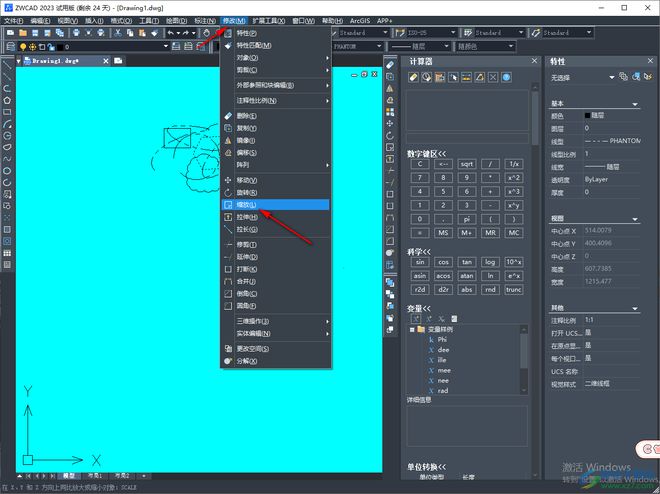Collapse the 变量样例 tree folder
This screenshot has width=660, height=494.
click(412, 329)
